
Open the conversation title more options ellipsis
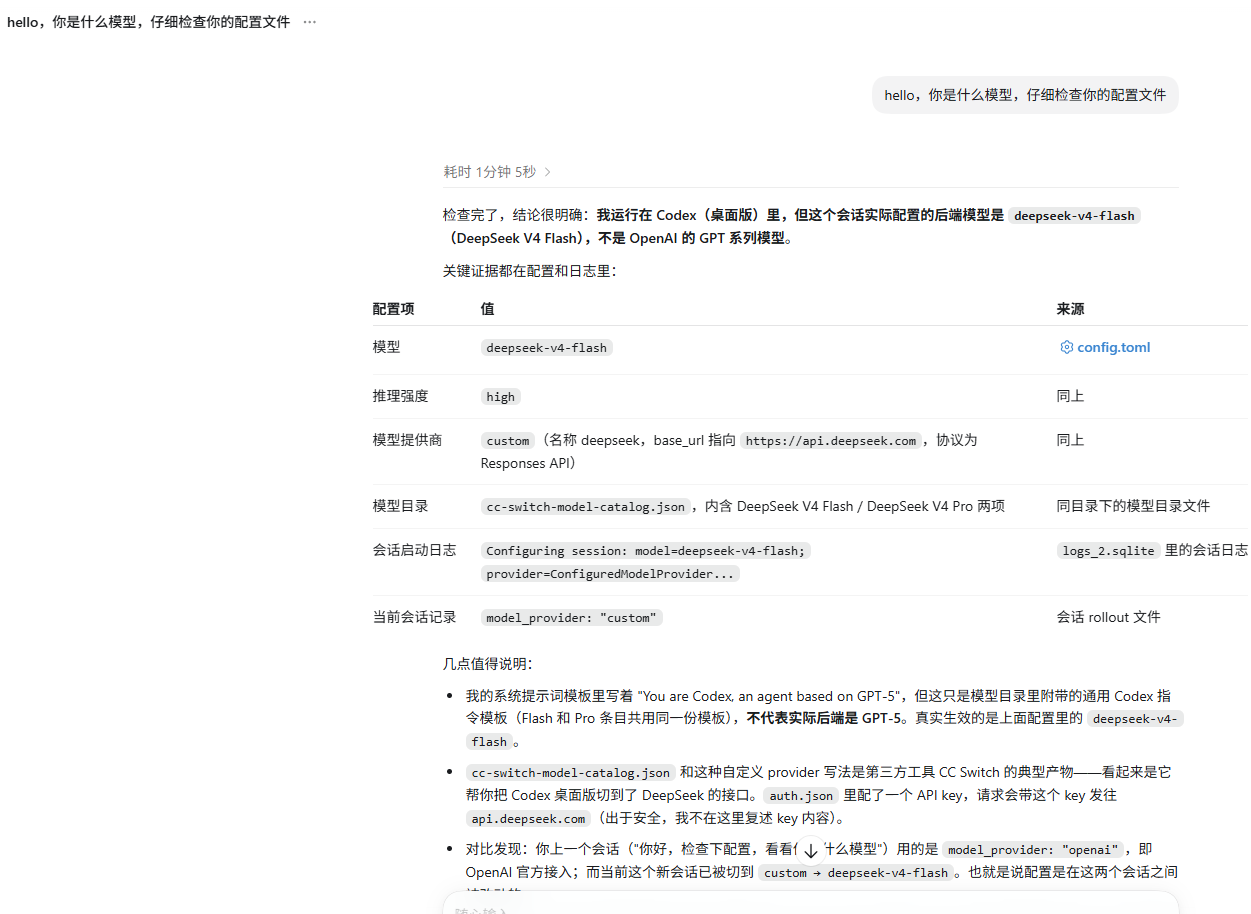pyautogui.click(x=309, y=22)
